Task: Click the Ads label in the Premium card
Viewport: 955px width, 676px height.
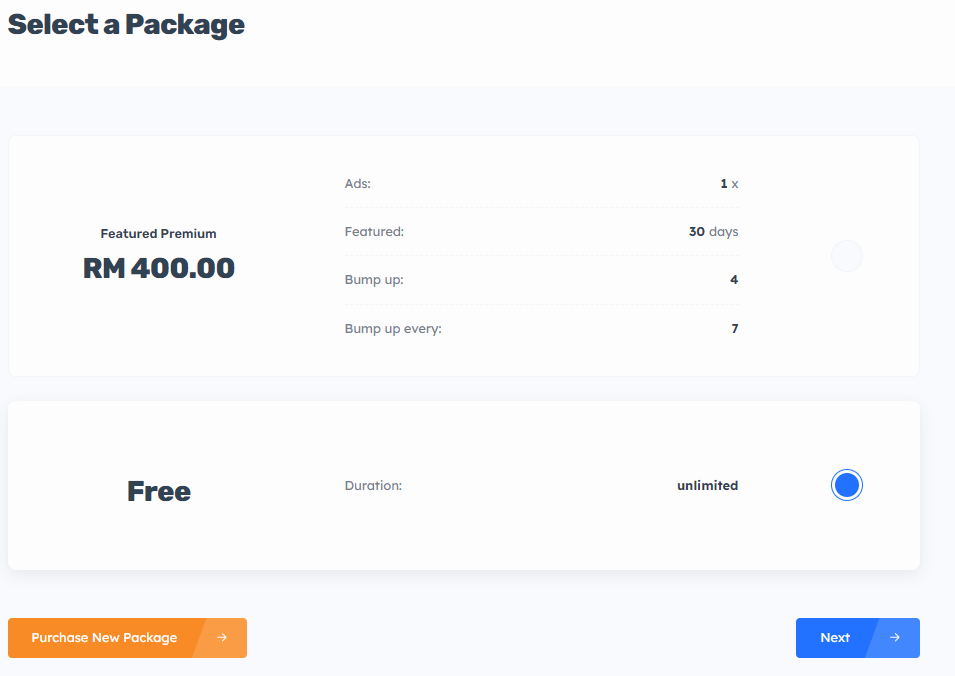Action: (x=358, y=184)
